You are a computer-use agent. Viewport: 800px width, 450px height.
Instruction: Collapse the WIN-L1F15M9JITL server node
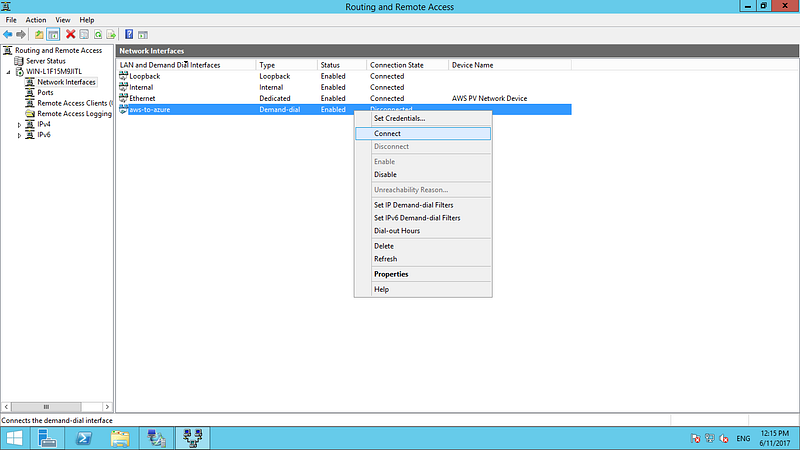(x=9, y=72)
